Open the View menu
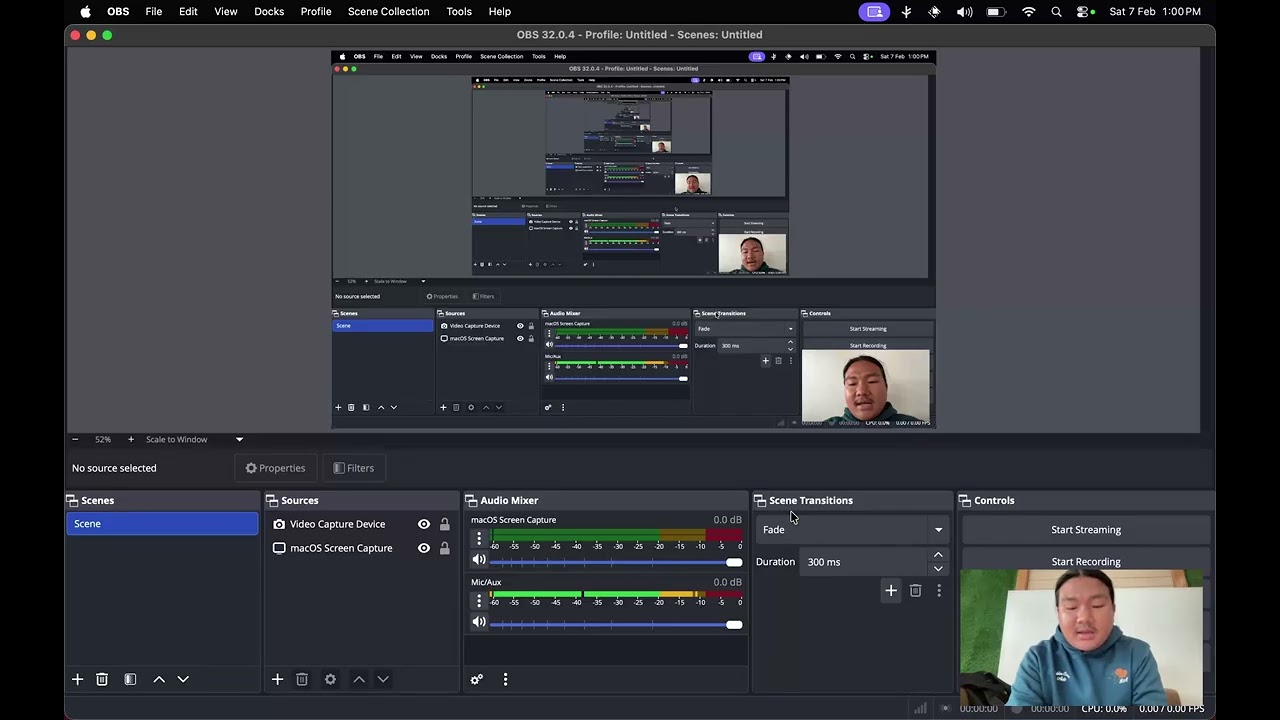The height and width of the screenshot is (720, 1280). click(x=226, y=12)
